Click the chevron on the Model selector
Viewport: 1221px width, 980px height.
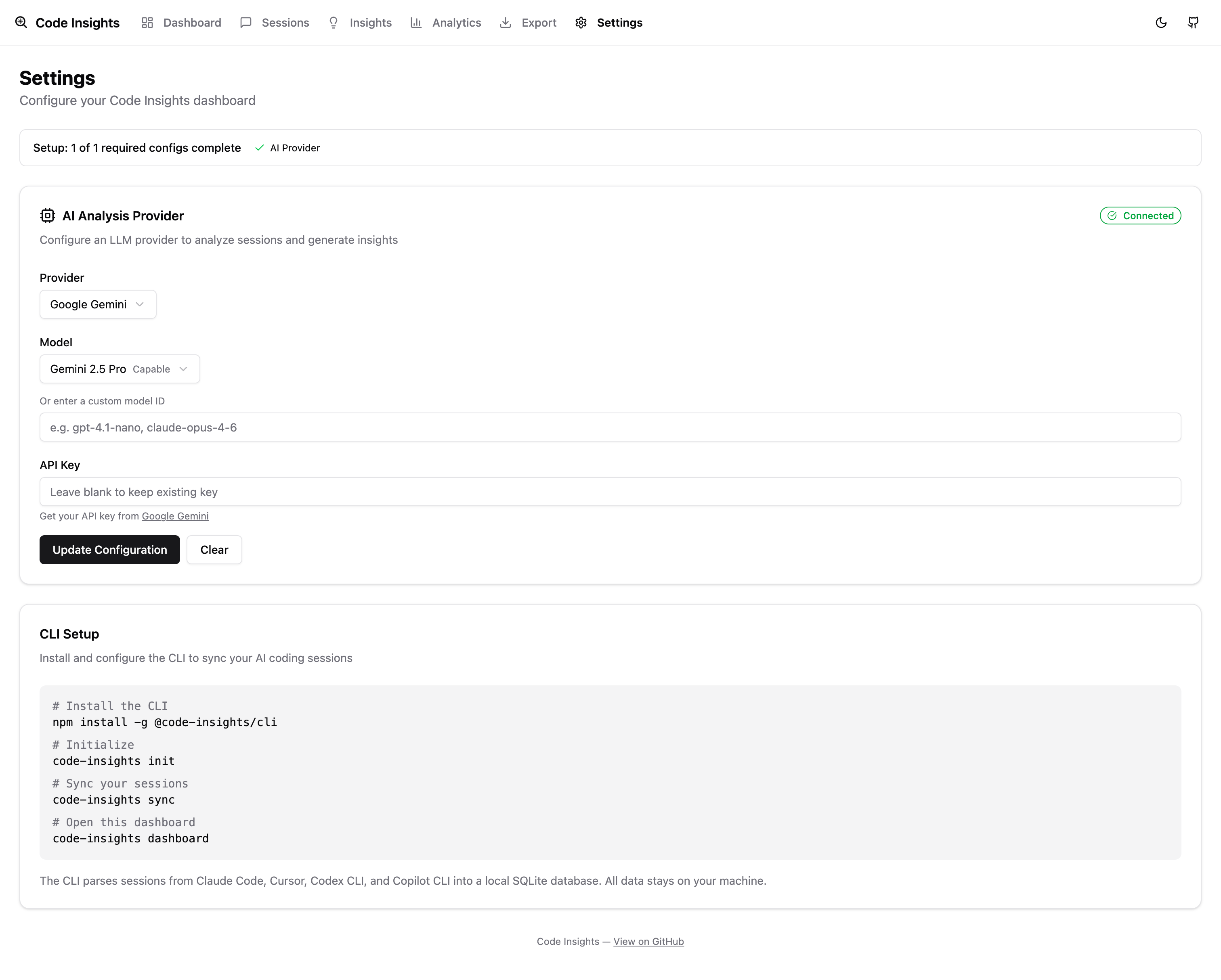(183, 369)
